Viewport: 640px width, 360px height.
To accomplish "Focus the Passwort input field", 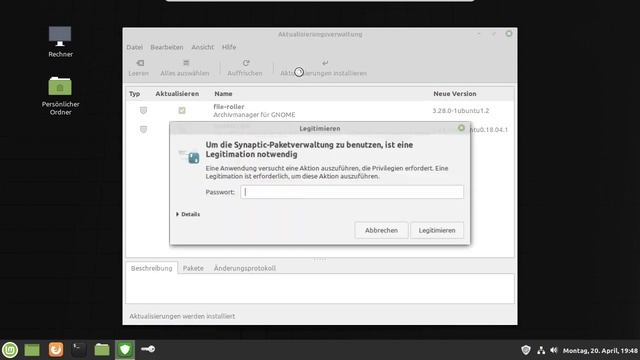I will click(352, 192).
